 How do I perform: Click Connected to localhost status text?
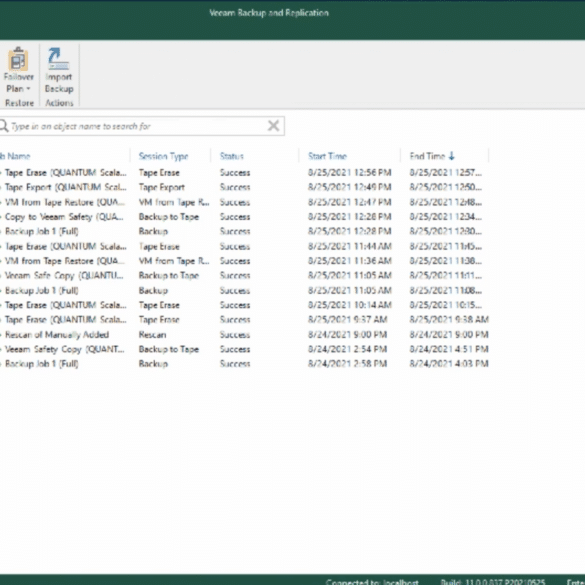[372, 582]
